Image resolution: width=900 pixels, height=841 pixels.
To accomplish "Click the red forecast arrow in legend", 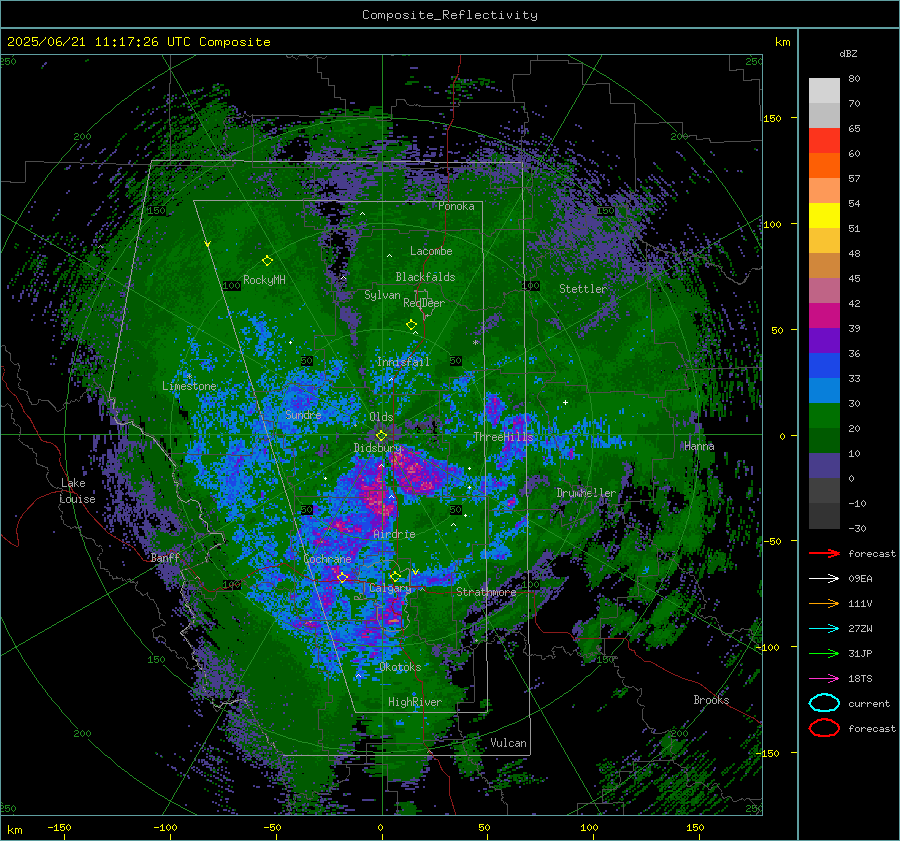I will click(824, 553).
